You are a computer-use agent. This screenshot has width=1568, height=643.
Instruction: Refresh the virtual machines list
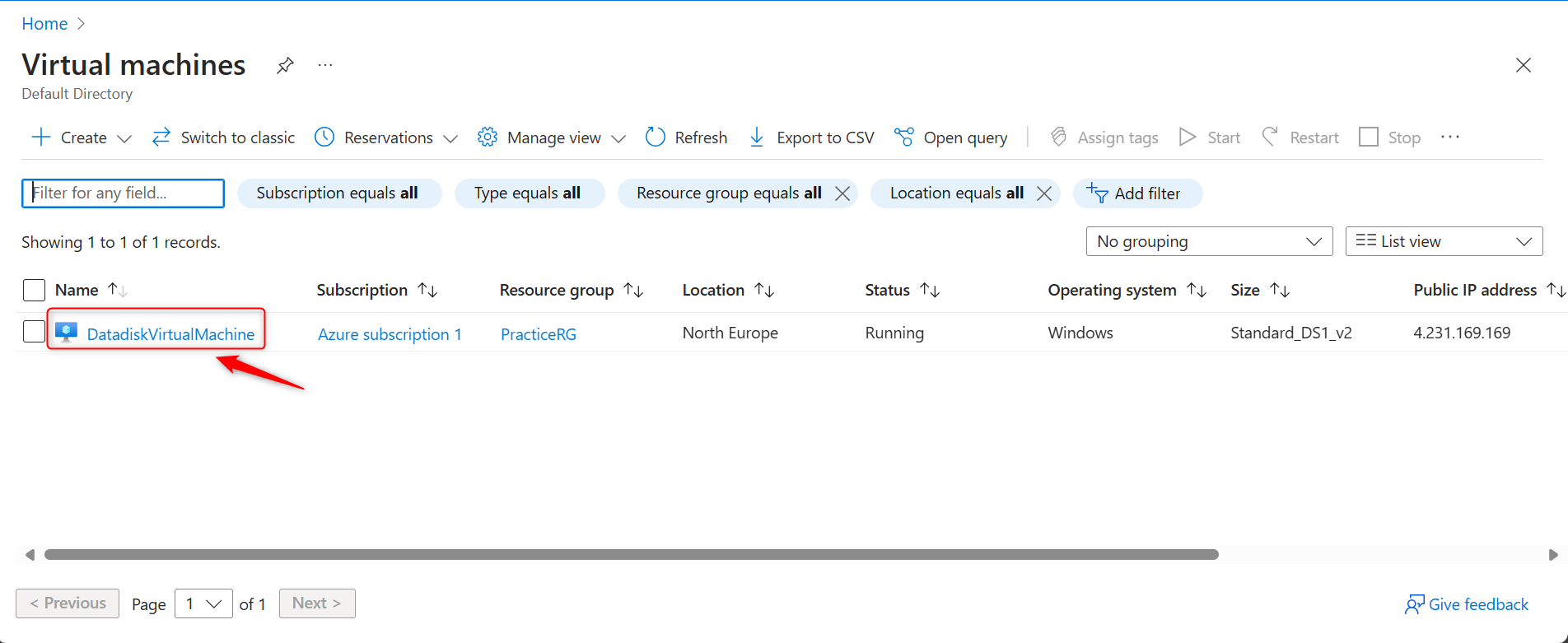tap(686, 137)
